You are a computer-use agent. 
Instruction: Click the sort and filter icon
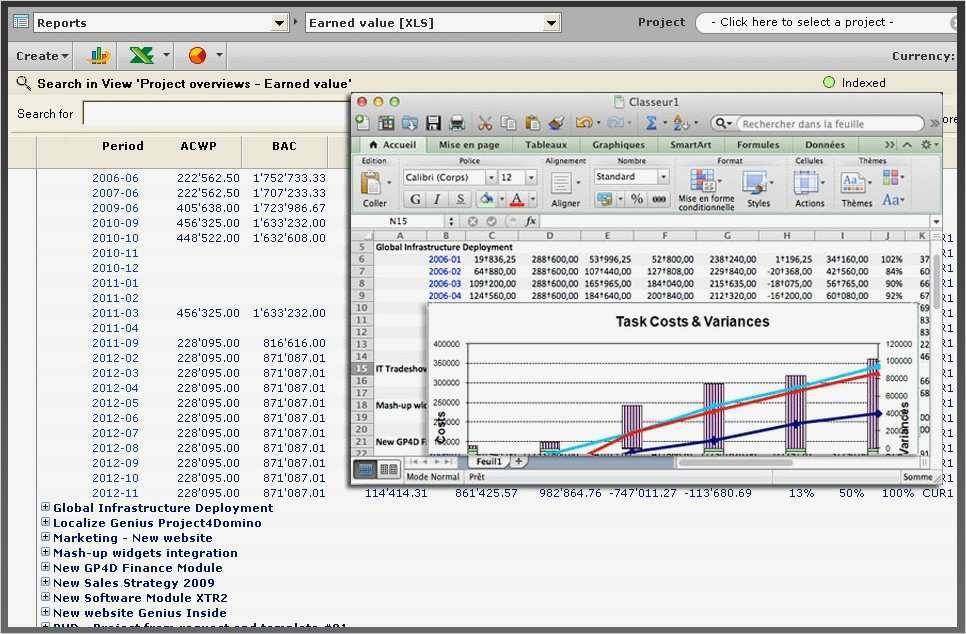pyautogui.click(x=680, y=123)
